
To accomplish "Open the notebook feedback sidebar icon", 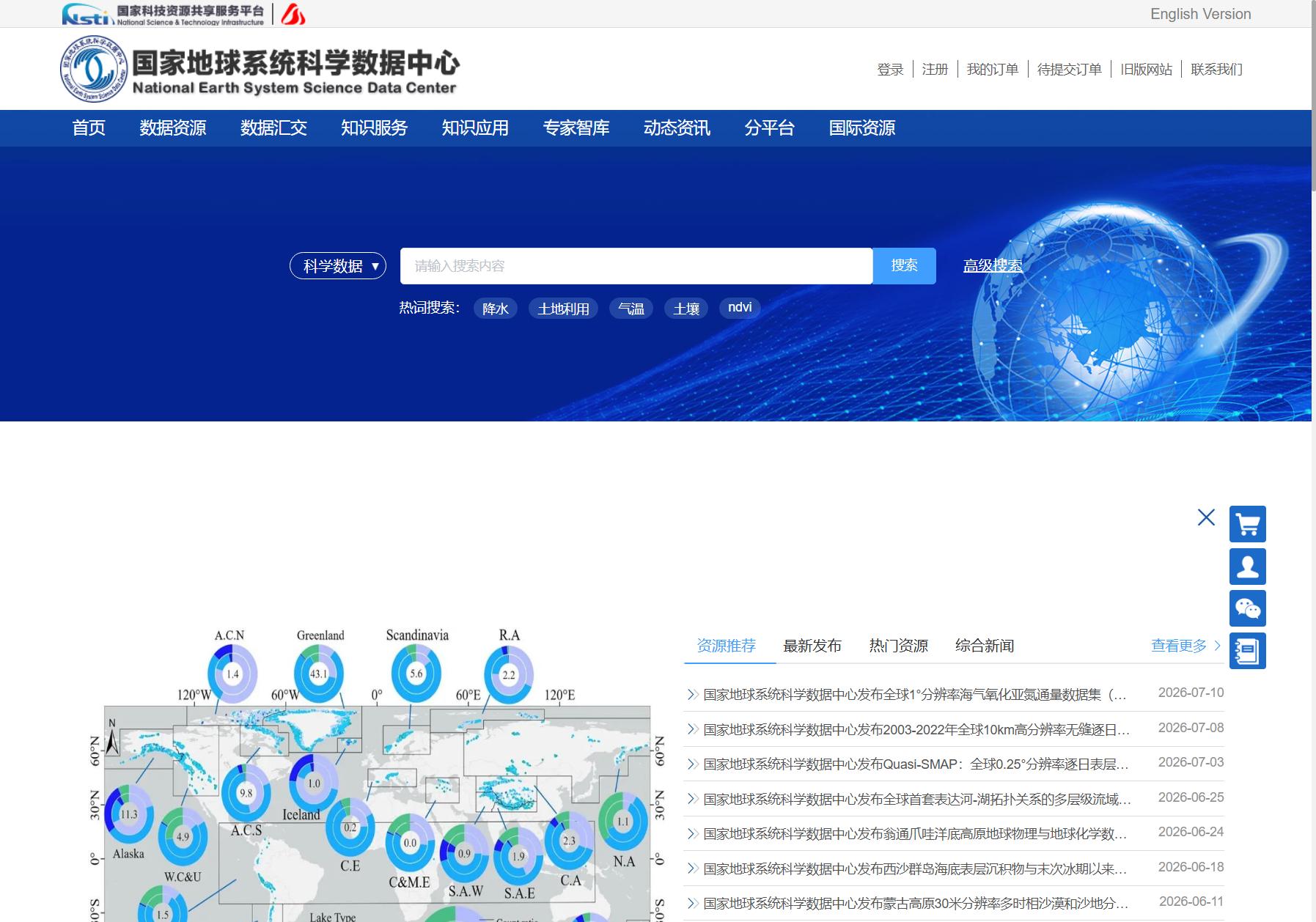I will (1247, 650).
